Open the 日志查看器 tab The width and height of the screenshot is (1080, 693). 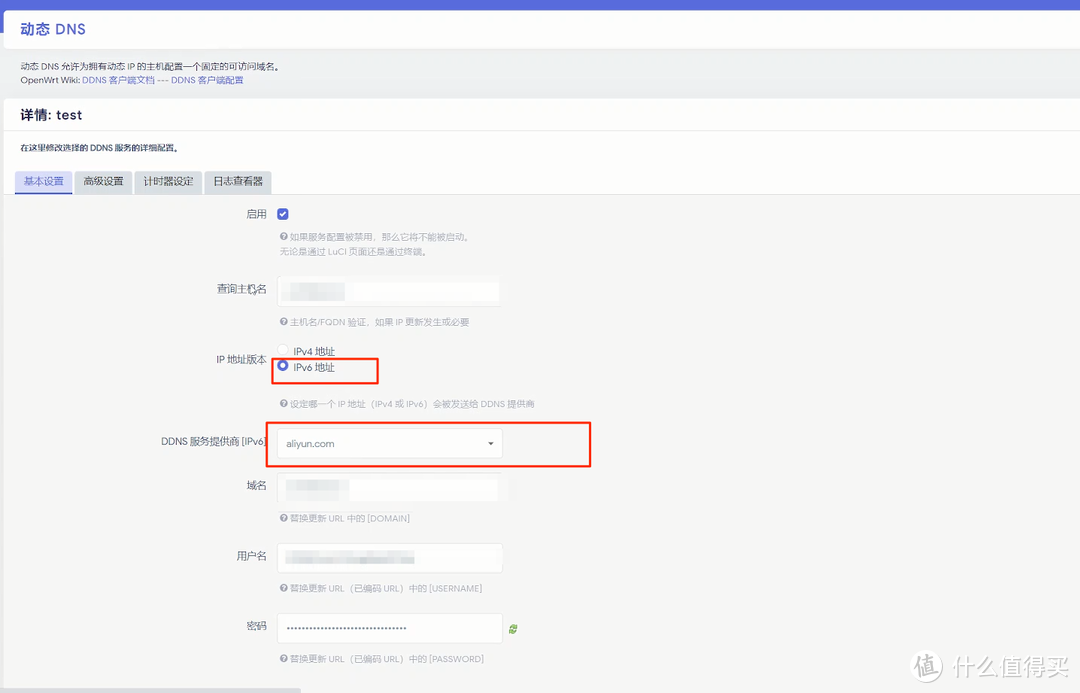tap(238, 182)
